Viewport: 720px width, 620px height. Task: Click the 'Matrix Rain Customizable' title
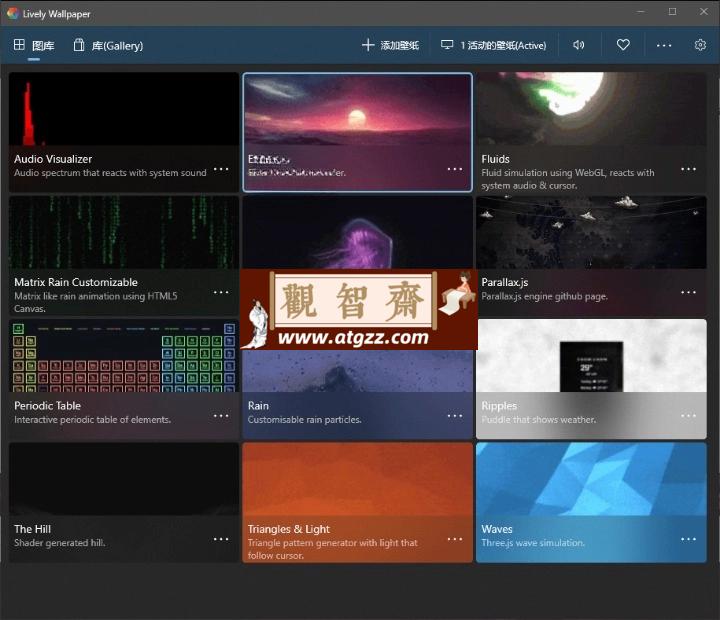(76, 282)
